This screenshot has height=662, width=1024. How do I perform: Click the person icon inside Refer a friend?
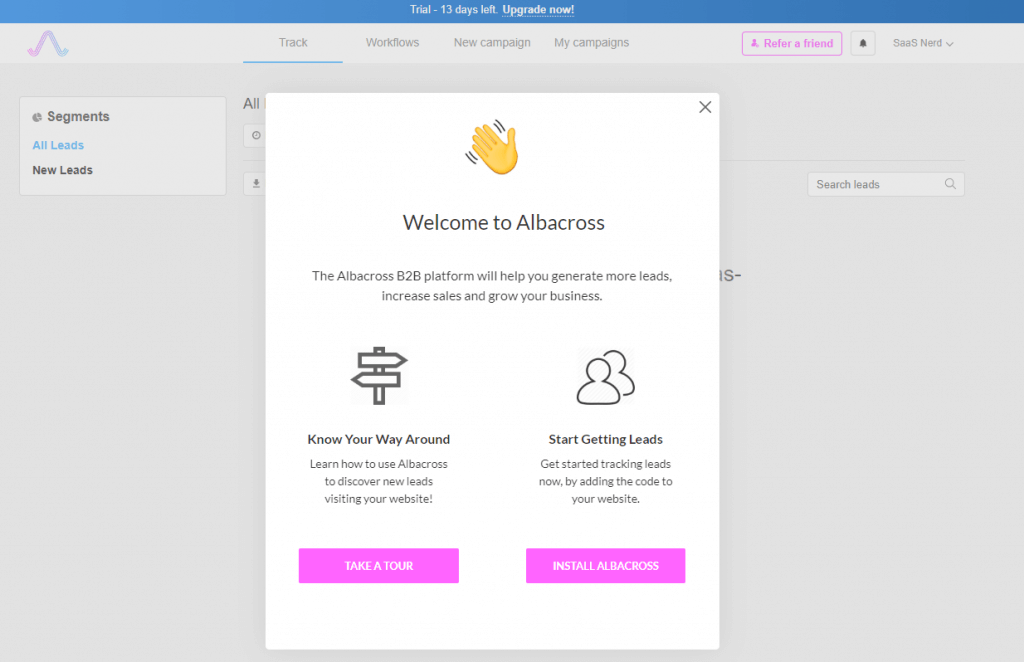coord(757,43)
